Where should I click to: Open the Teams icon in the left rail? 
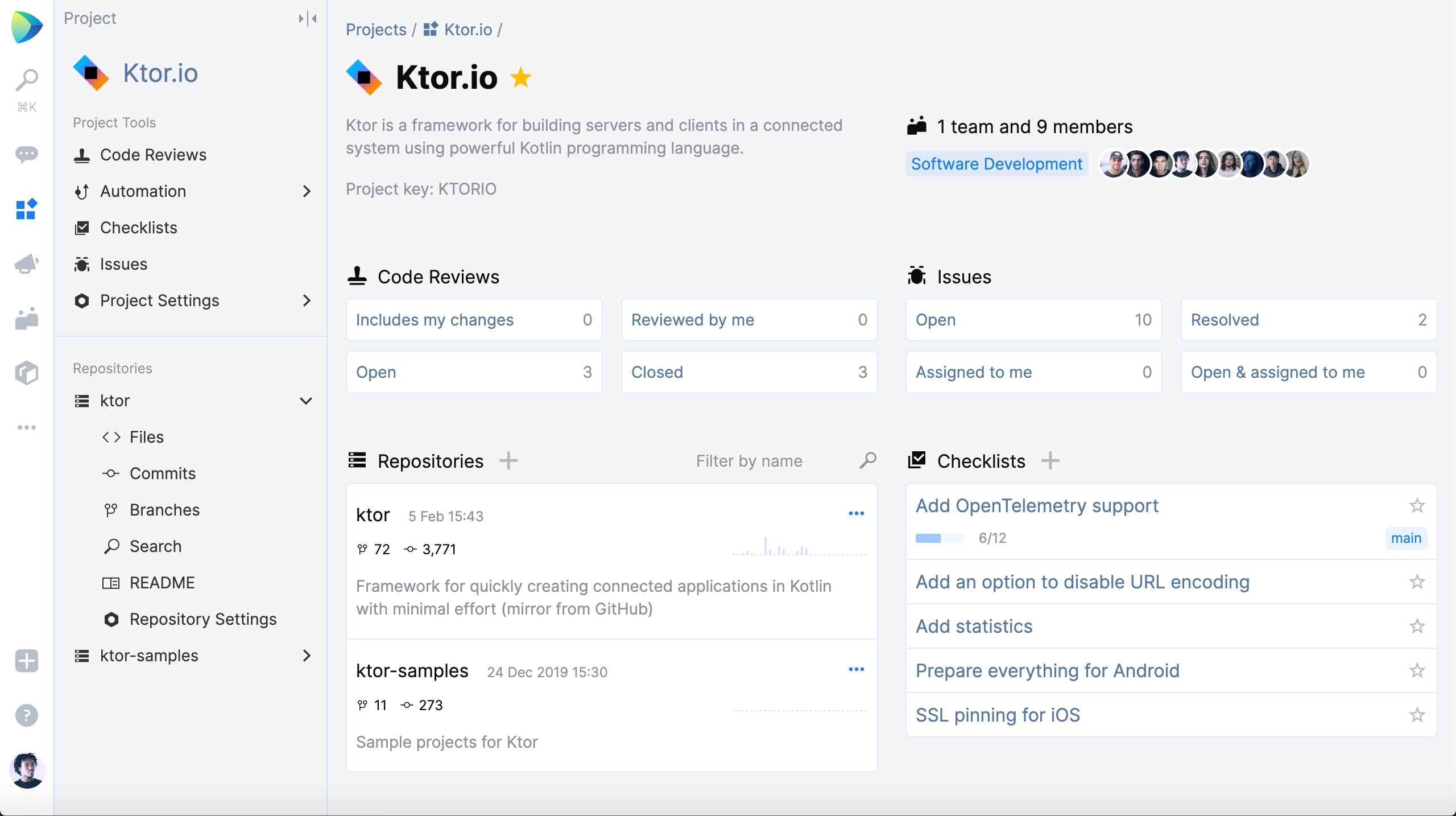point(27,318)
